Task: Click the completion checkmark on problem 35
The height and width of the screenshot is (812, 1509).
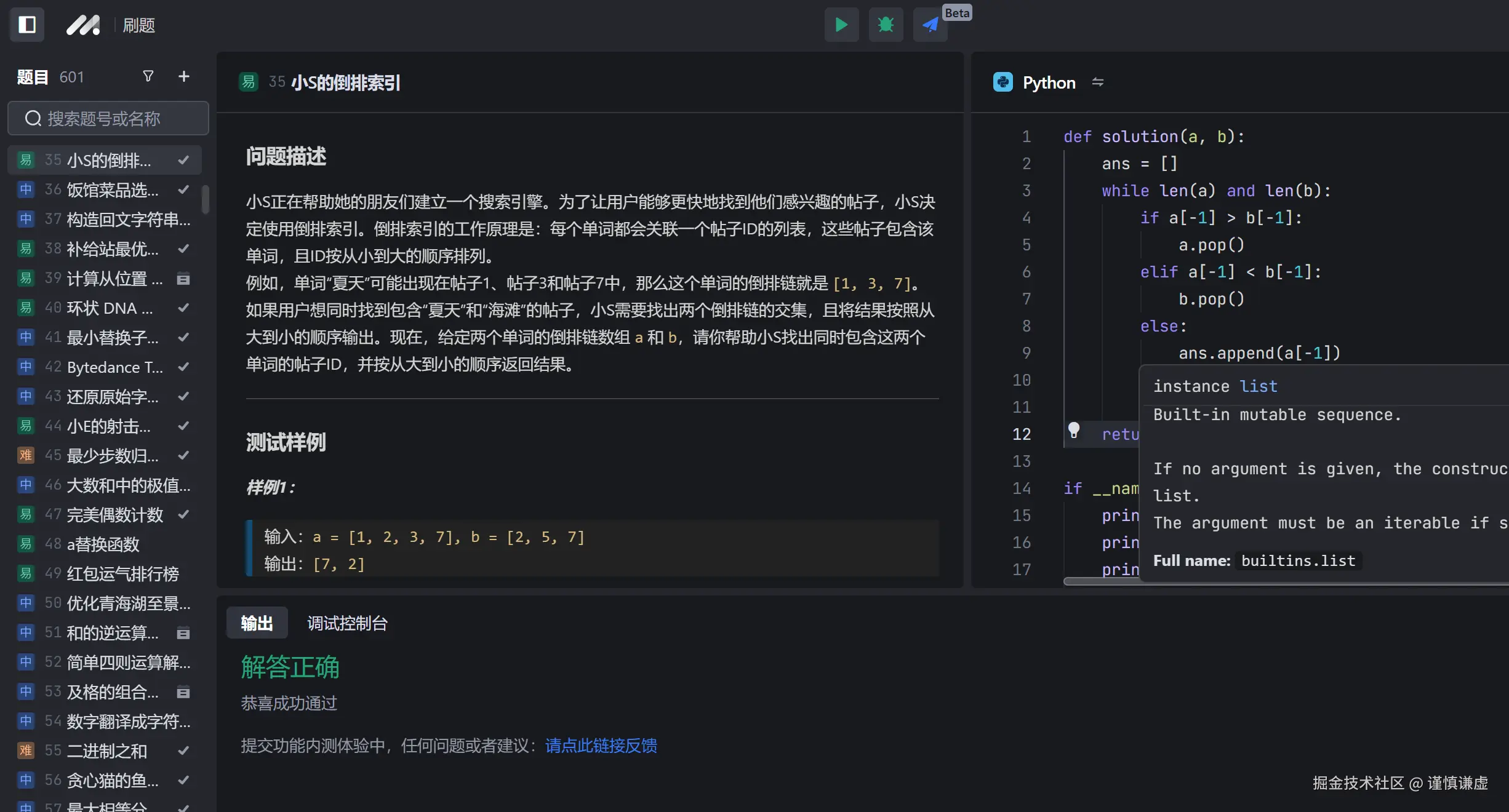Action: coord(183,160)
